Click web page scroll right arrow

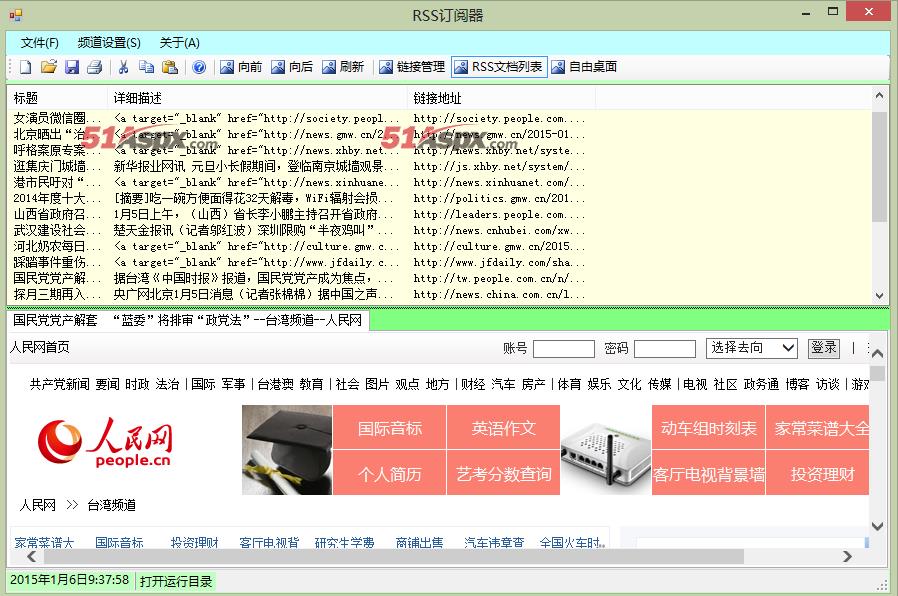(x=847, y=556)
